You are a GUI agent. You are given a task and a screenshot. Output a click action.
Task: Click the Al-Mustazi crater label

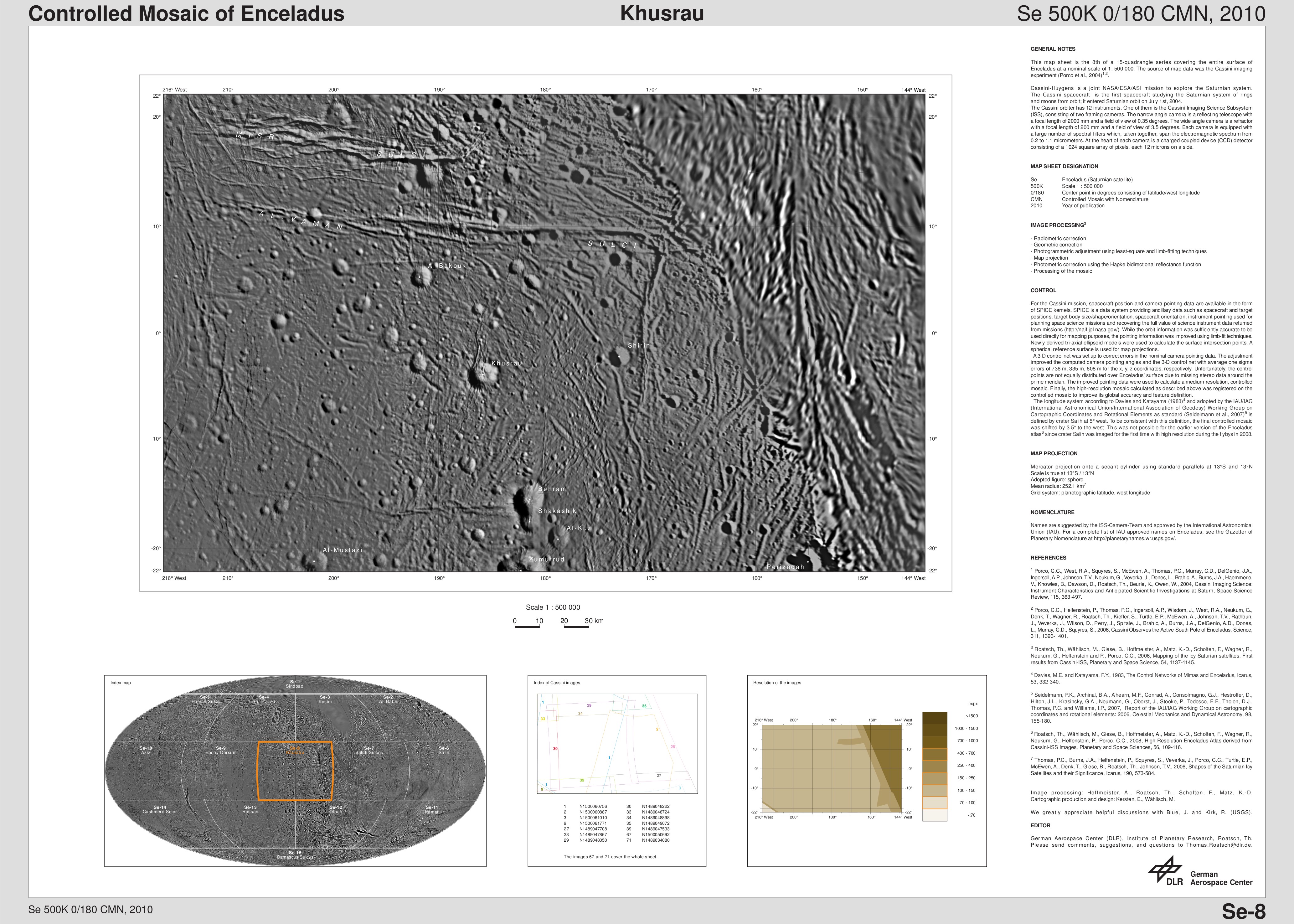click(x=343, y=550)
